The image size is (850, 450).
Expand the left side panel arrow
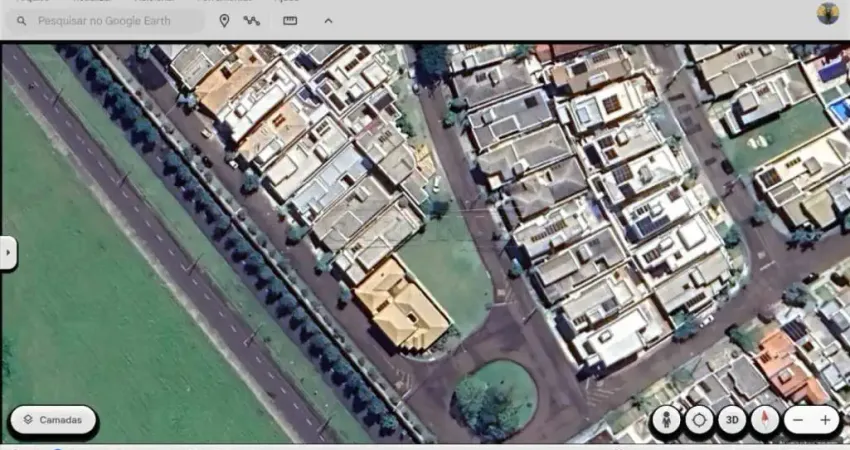click(x=8, y=253)
